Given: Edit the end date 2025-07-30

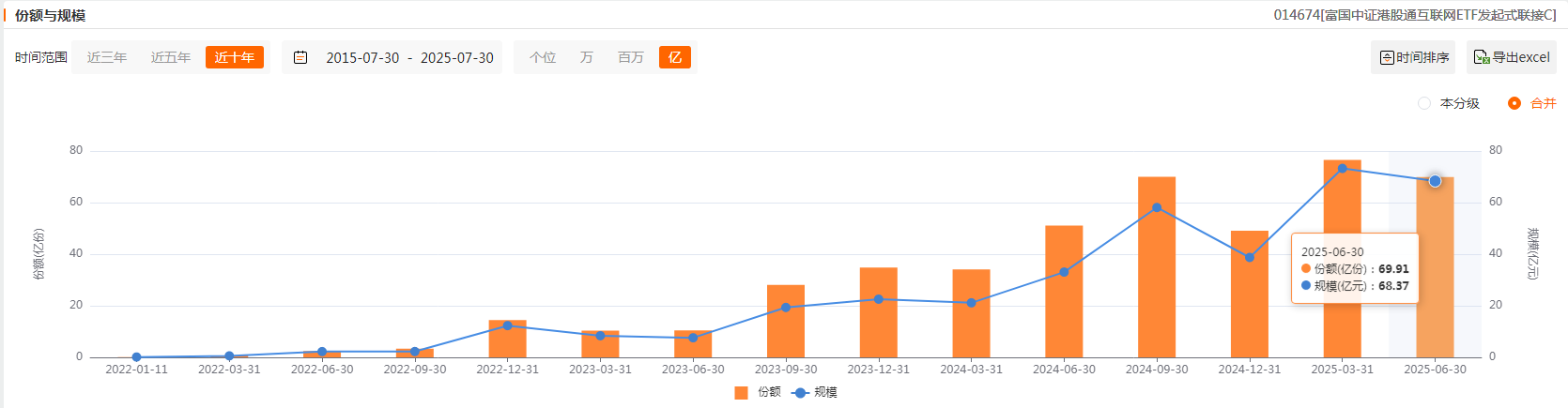Looking at the screenshot, I should 457,57.
